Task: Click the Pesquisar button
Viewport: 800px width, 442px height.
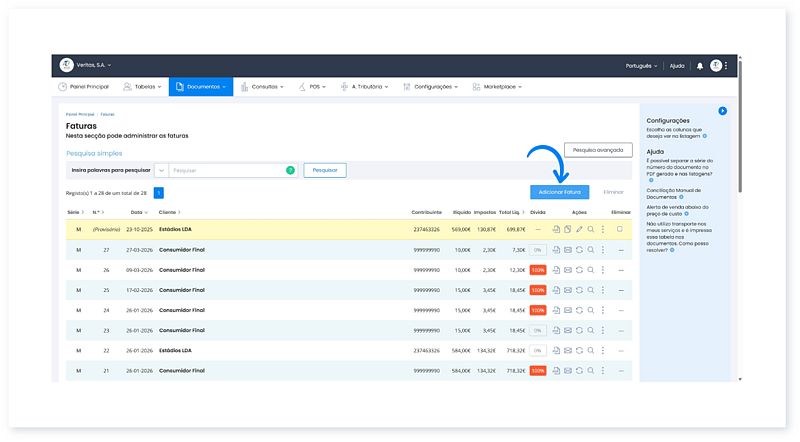Action: (x=325, y=170)
